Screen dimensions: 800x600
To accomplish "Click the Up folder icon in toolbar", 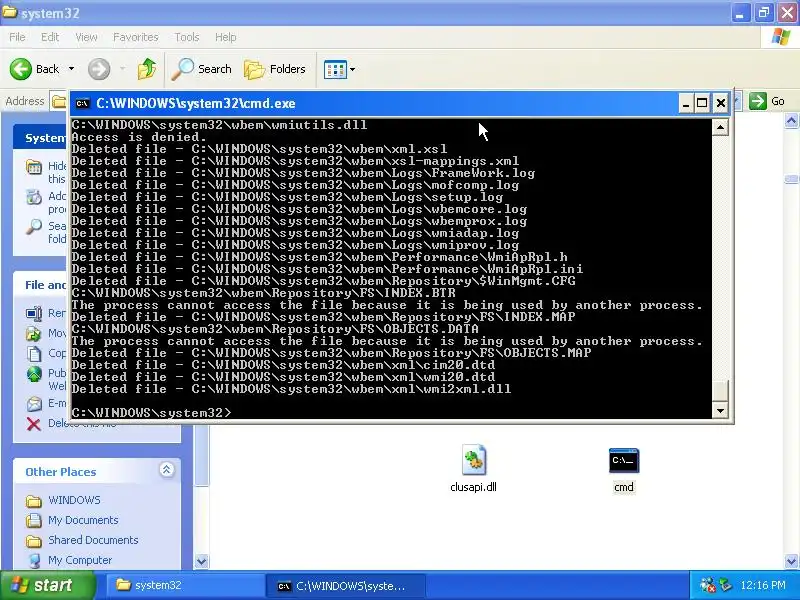I will click(147, 69).
